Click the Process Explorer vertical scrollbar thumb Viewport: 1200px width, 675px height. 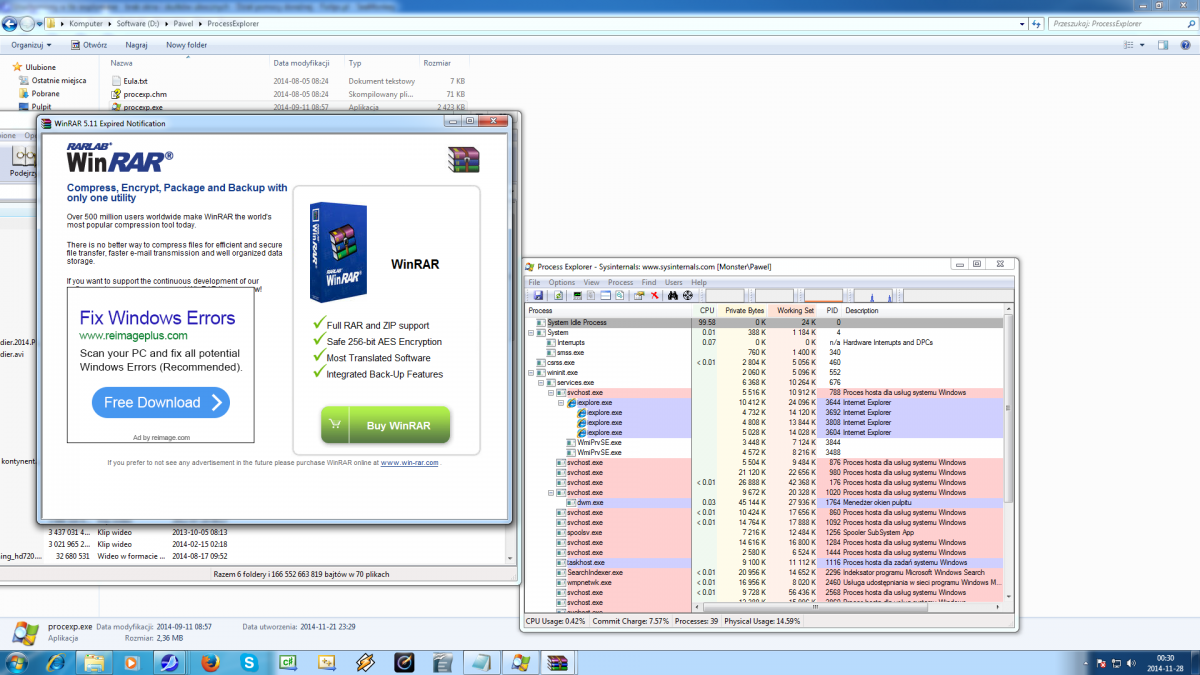[1008, 410]
